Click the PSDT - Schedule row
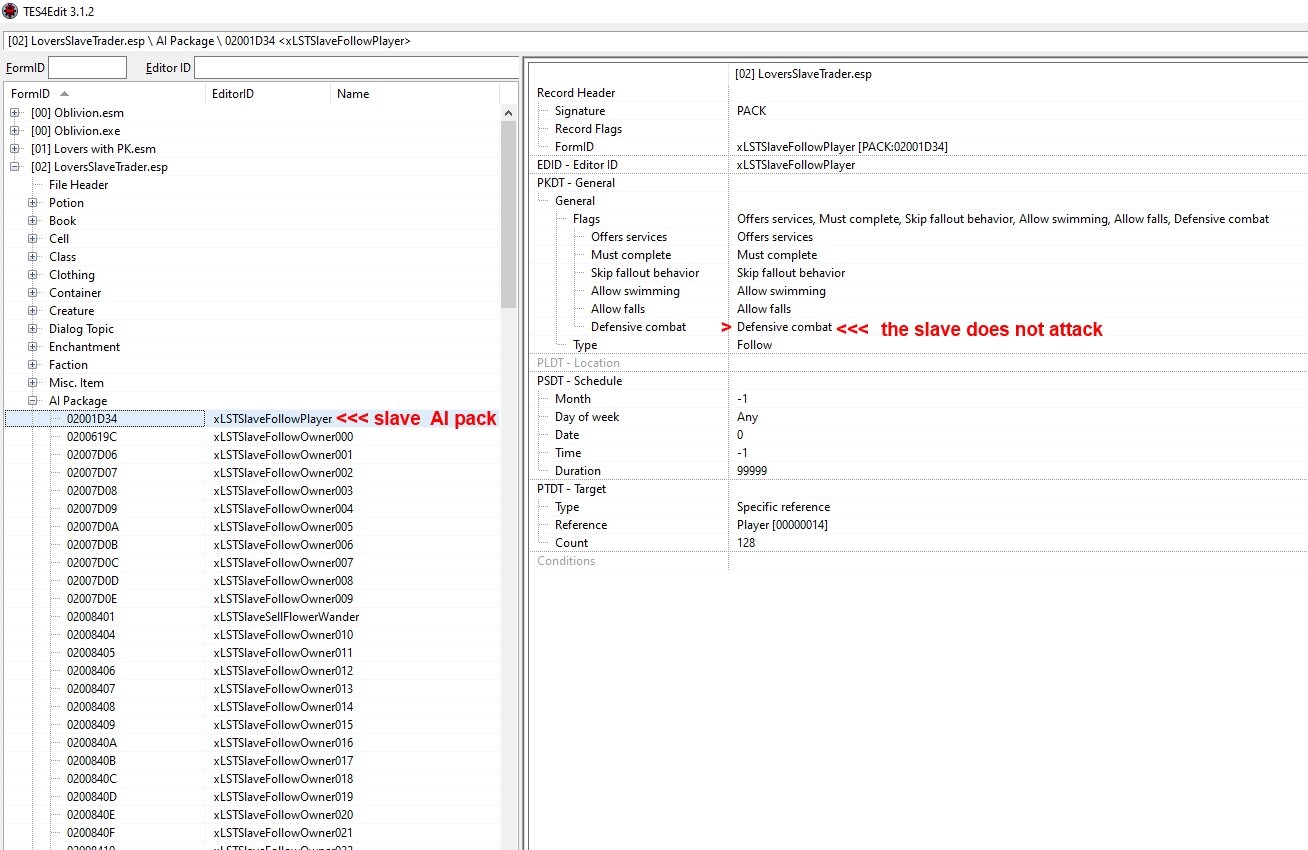This screenshot has height=850, width=1308. pos(918,381)
